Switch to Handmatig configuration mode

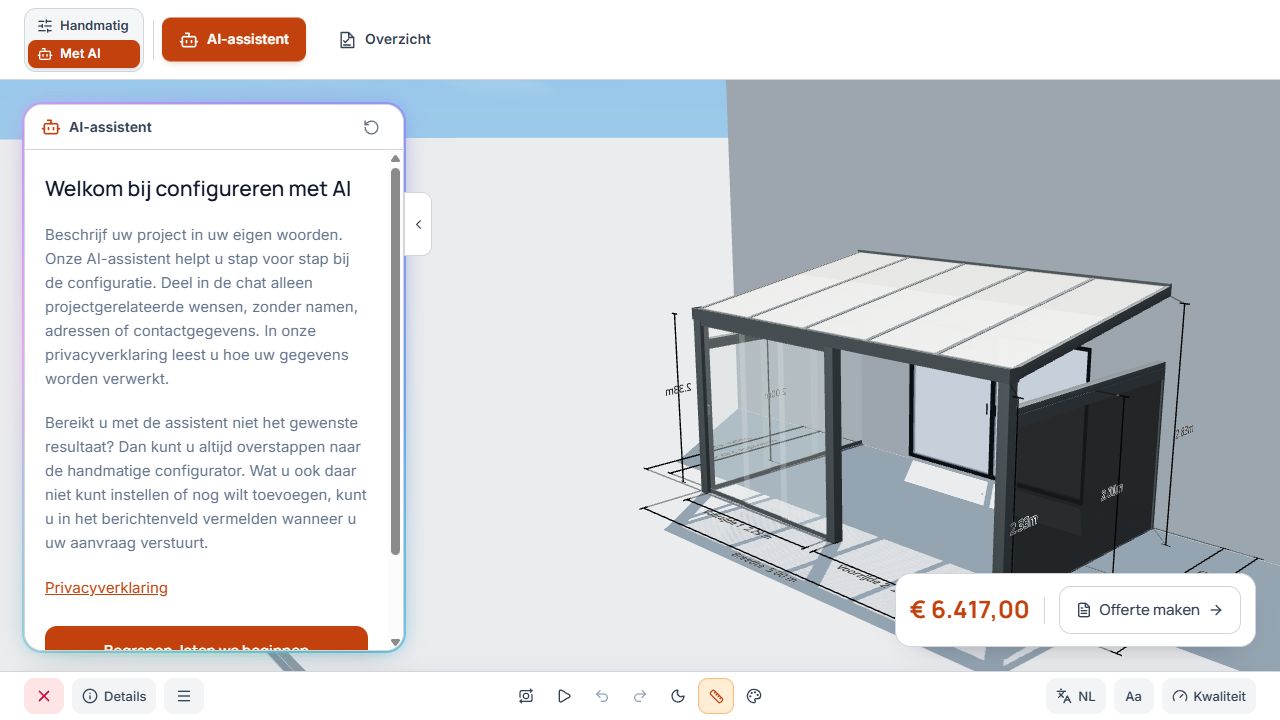(84, 26)
